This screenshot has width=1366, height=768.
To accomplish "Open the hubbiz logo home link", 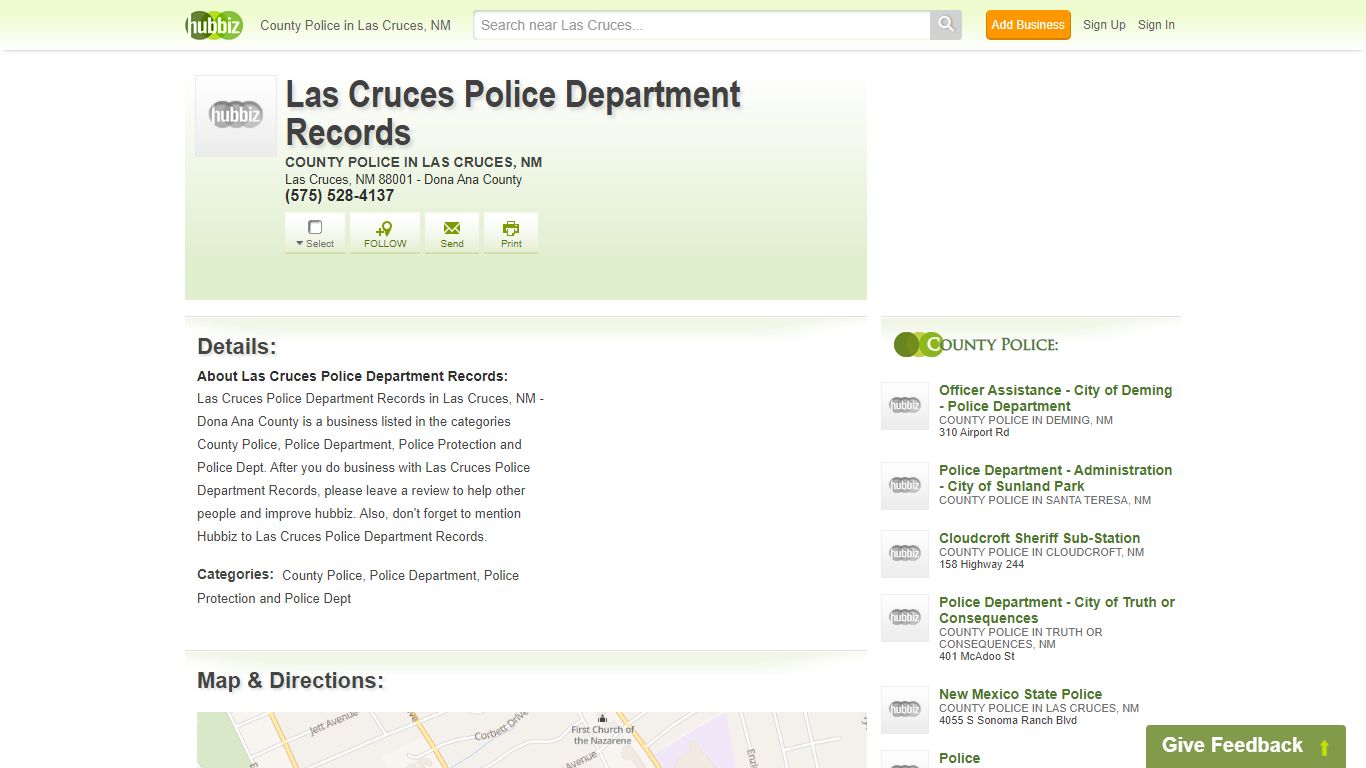I will [214, 25].
